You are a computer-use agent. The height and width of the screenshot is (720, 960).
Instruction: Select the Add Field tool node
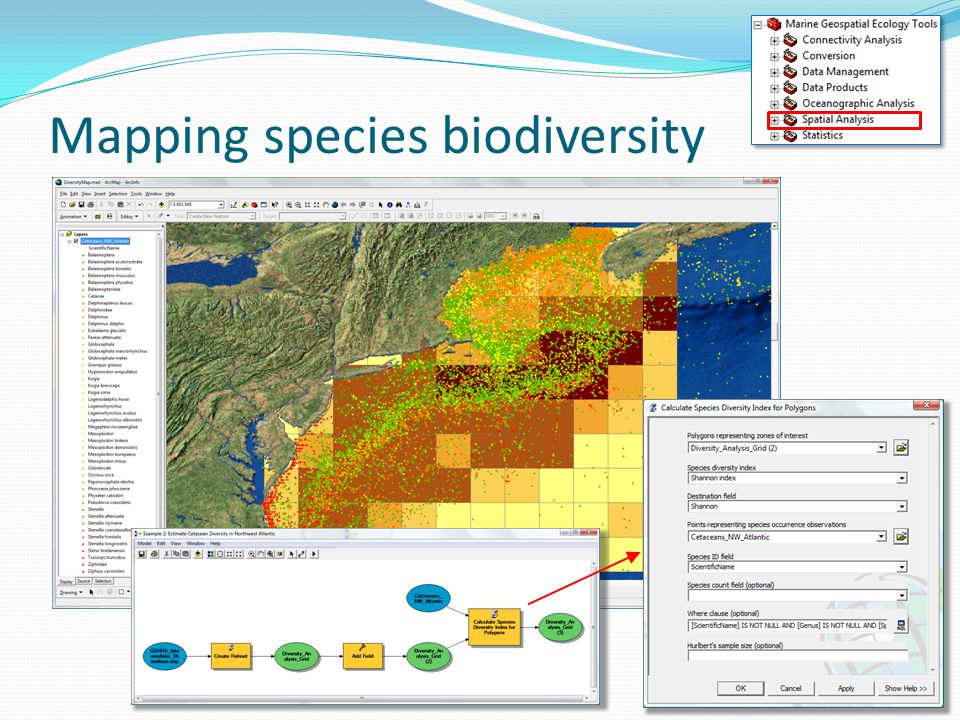click(x=363, y=656)
